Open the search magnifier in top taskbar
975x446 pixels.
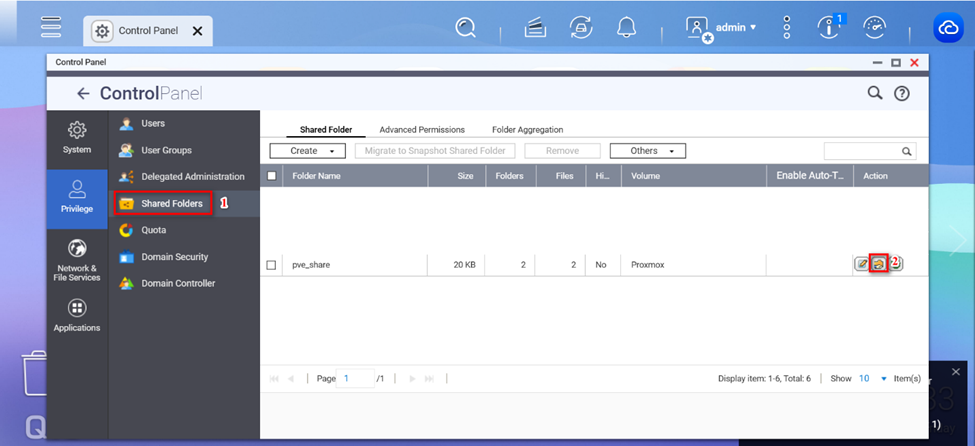pyautogui.click(x=466, y=28)
